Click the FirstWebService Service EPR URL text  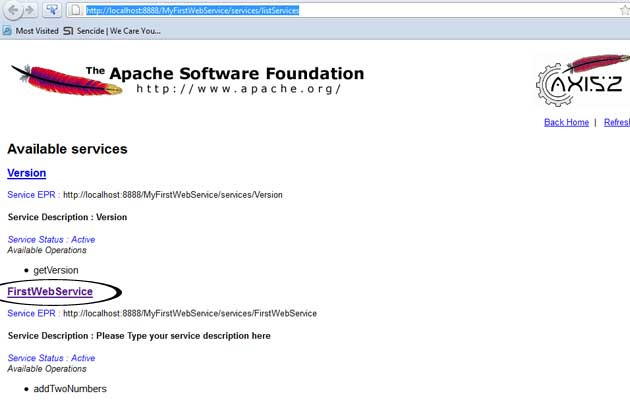[190, 313]
